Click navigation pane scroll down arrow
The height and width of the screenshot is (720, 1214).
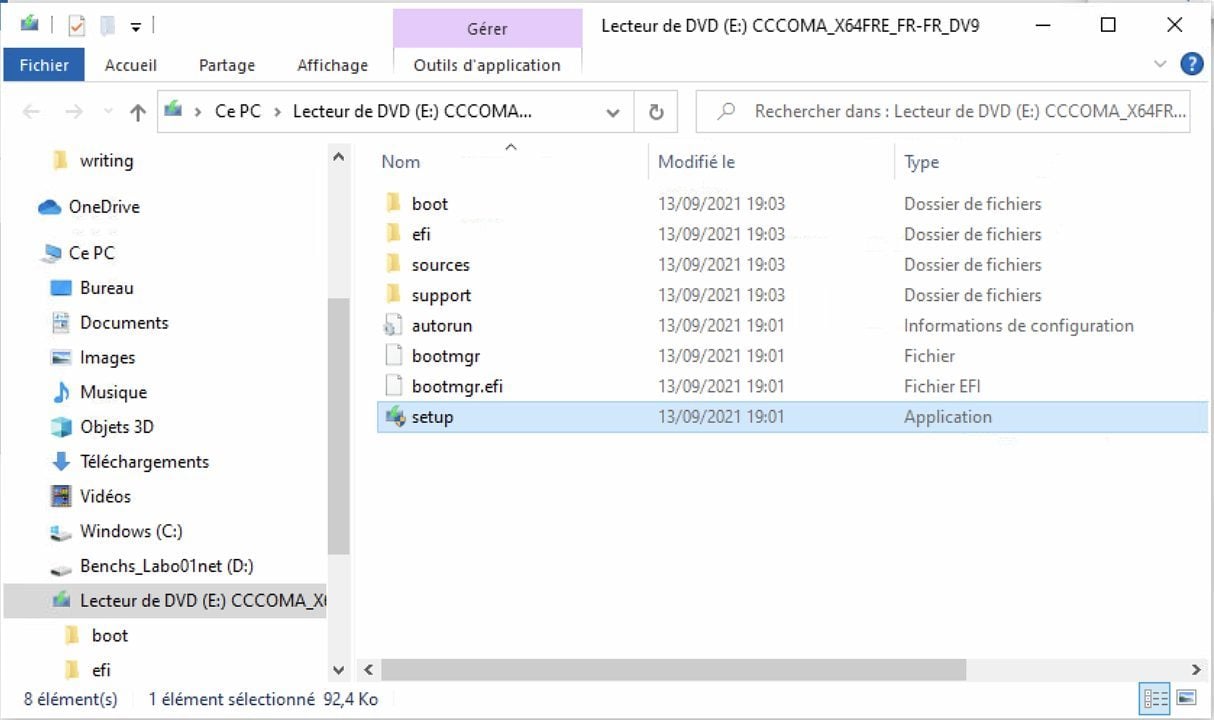tap(338, 670)
